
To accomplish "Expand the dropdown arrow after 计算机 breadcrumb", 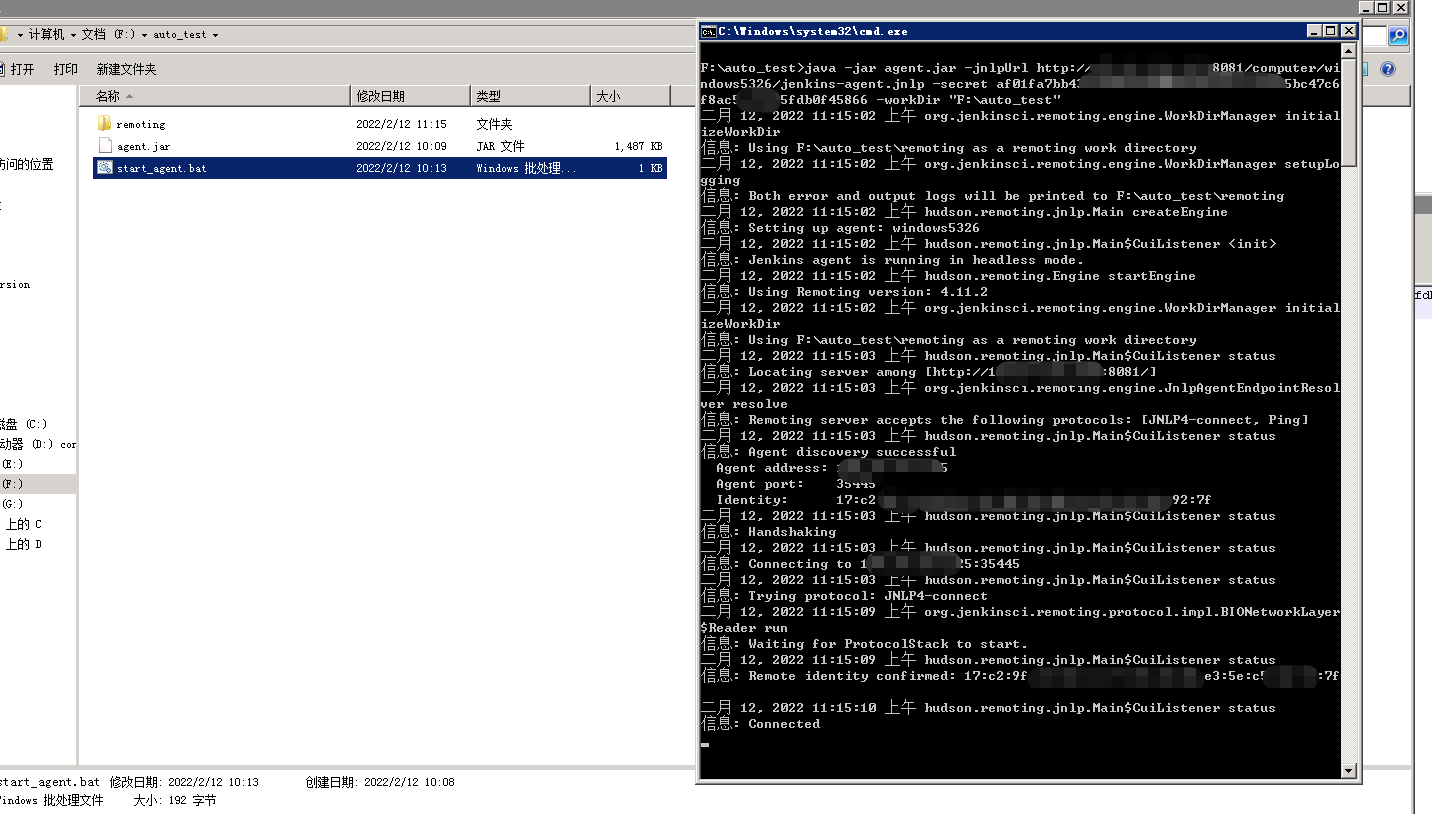I will tap(73, 35).
